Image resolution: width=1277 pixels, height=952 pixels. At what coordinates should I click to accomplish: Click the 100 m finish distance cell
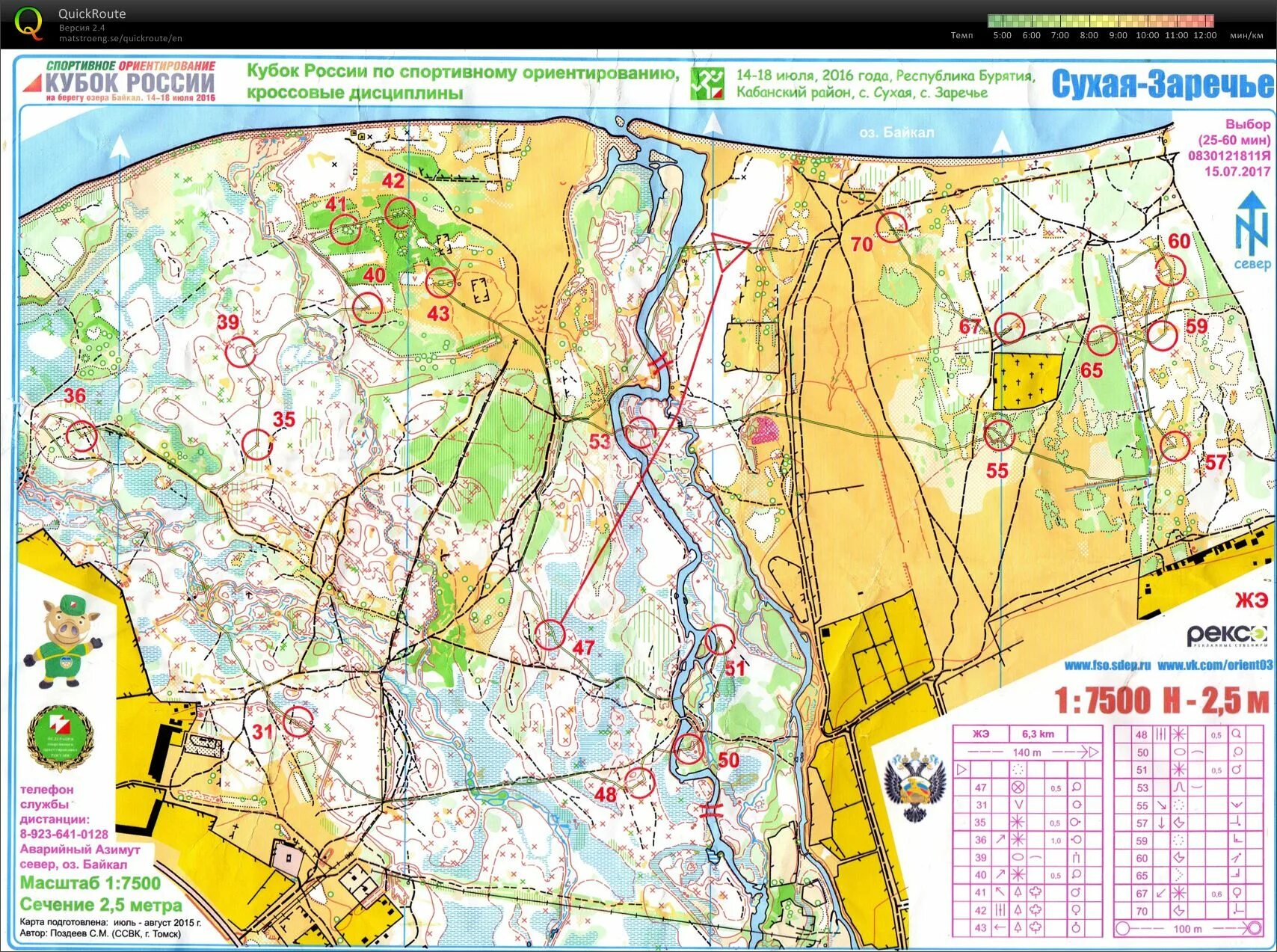[x=1187, y=929]
